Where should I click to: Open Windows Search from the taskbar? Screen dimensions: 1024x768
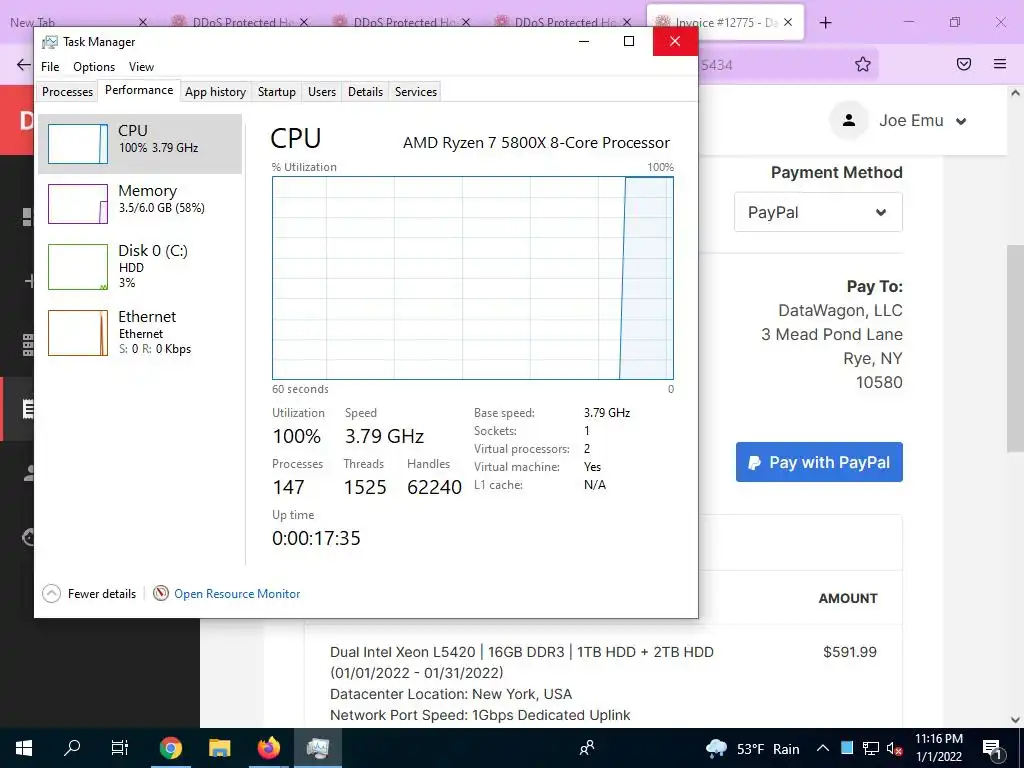[x=72, y=748]
